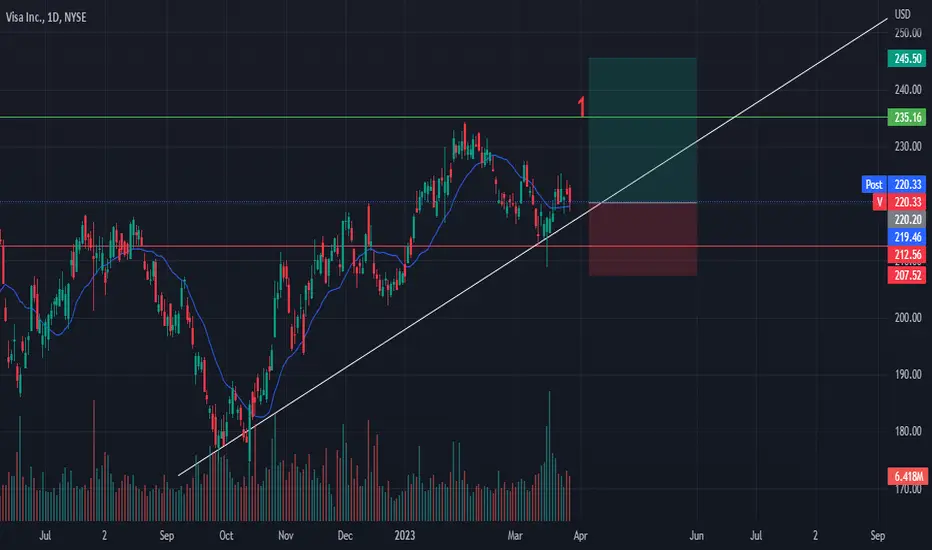
Task: Click the Jun label on time axis
Action: 696,536
